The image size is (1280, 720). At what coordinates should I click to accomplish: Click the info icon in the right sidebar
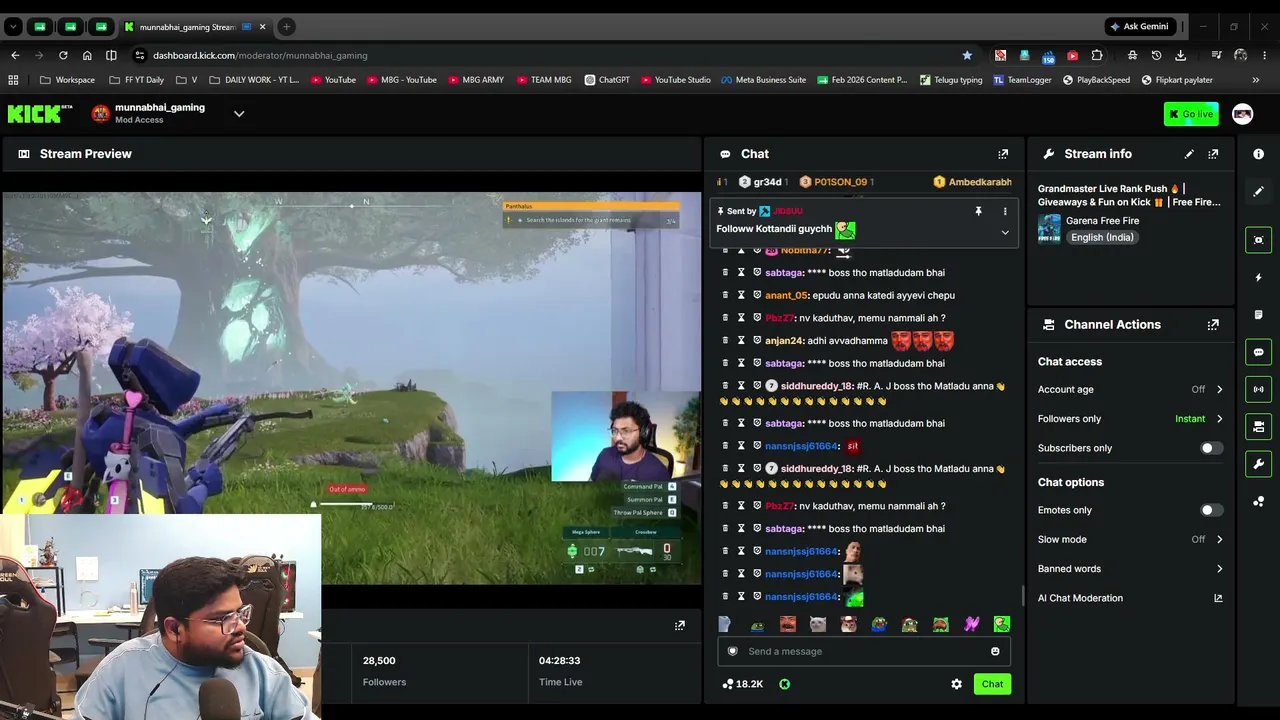(1258, 154)
